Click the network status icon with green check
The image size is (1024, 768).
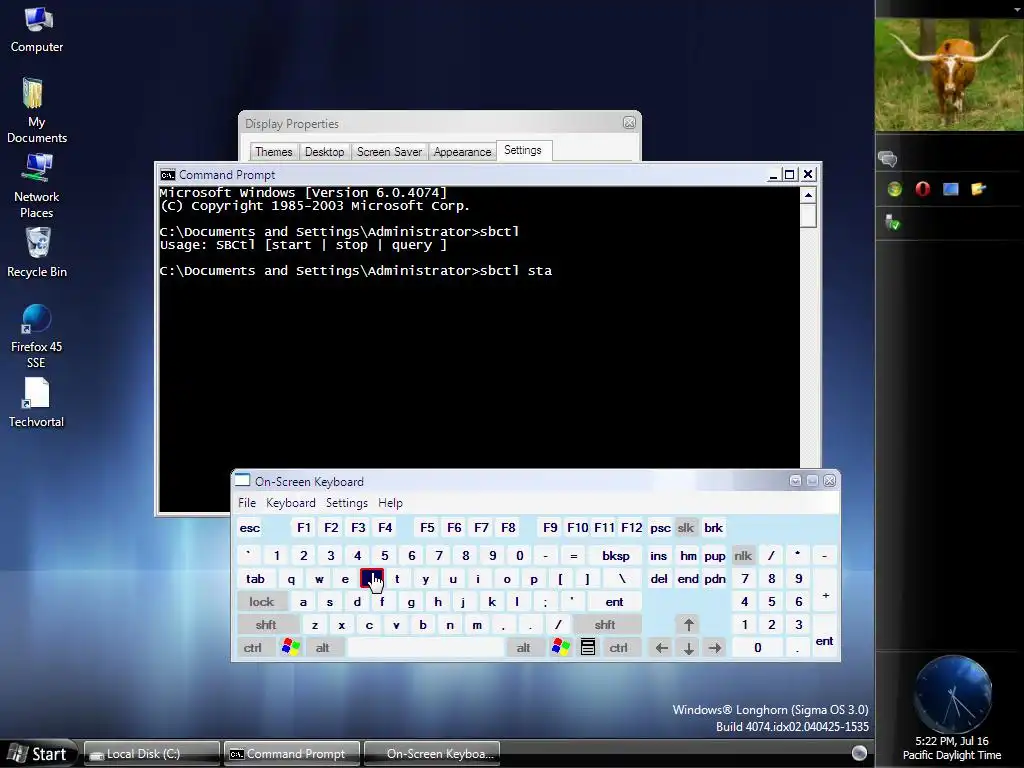[x=892, y=223]
